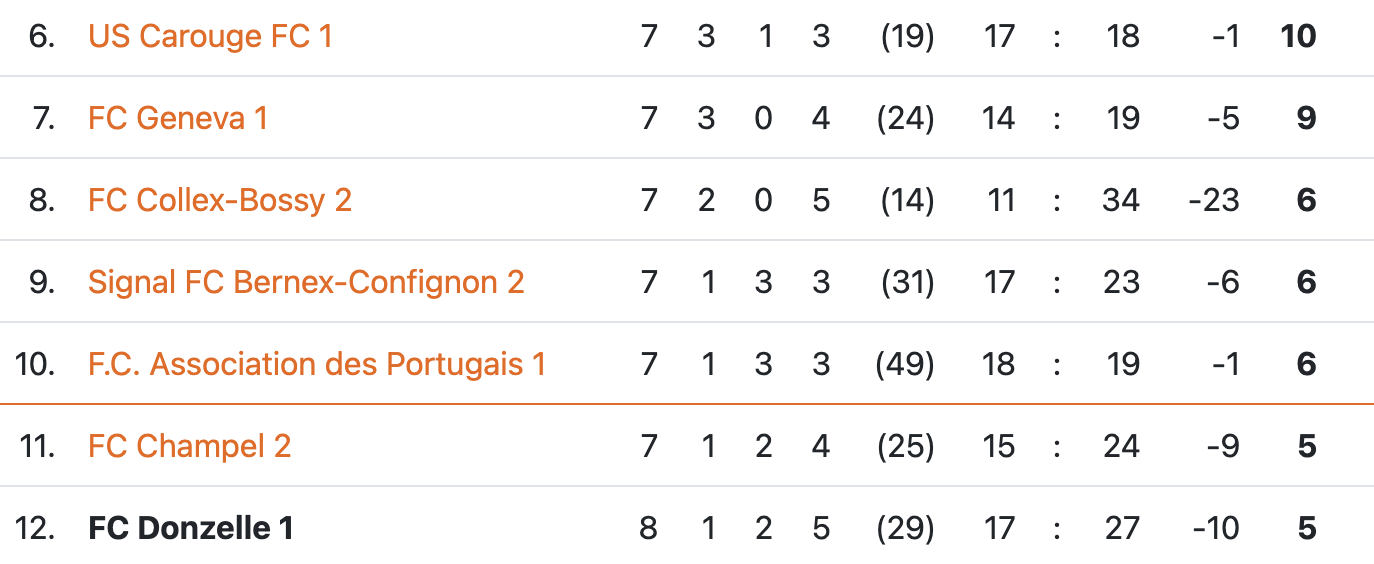Viewport: 1374px width, 564px height.
Task: Click rank number 6 in the table
Action: 42,37
